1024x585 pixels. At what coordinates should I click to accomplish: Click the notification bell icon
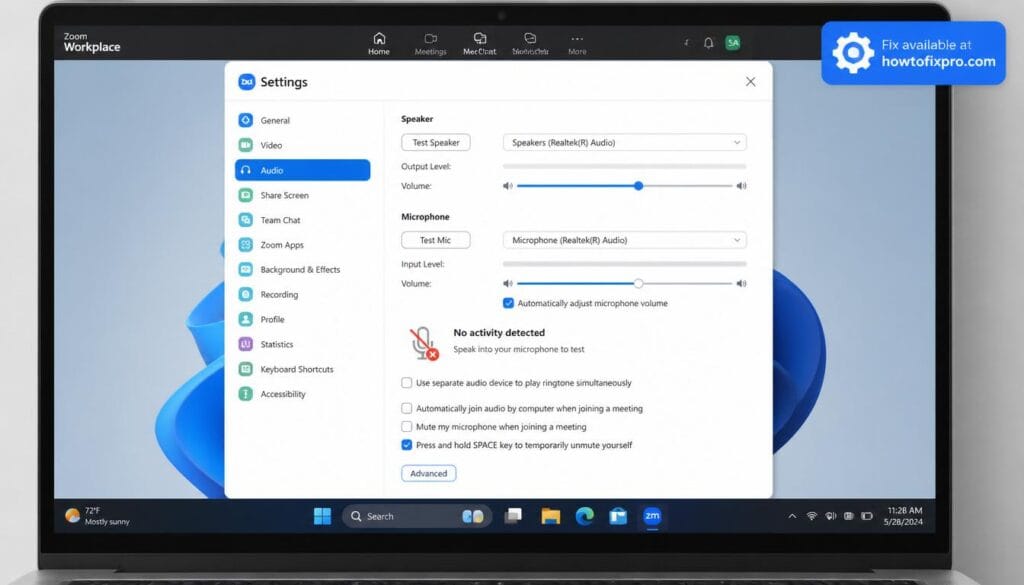[x=709, y=43]
